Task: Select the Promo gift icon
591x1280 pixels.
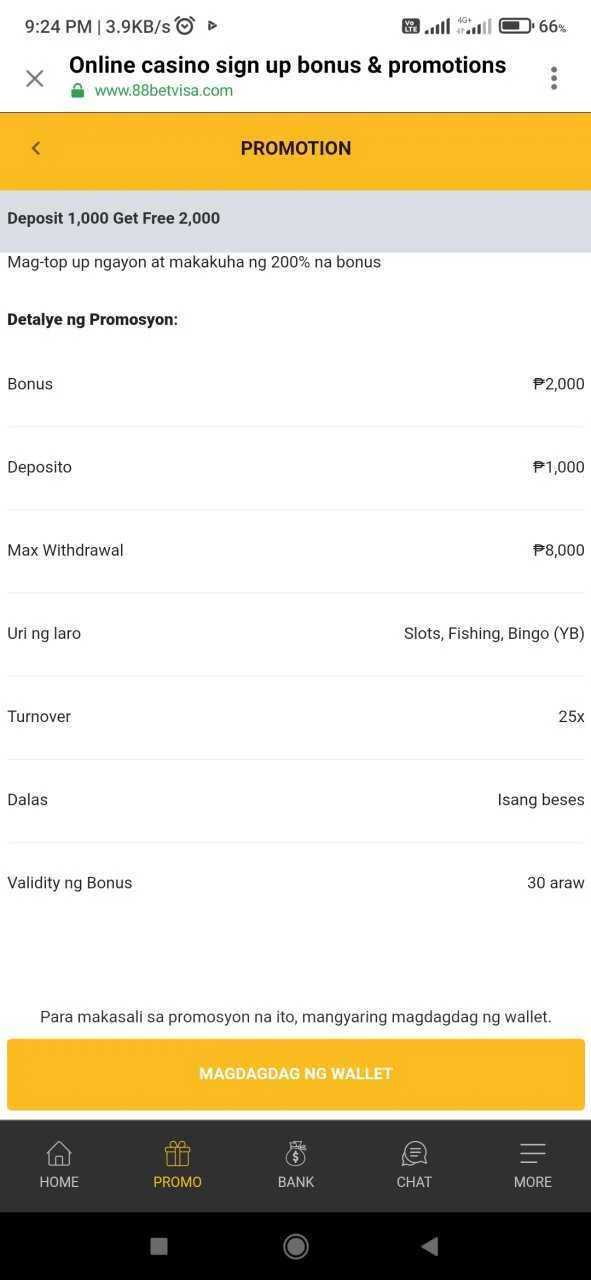Action: coord(178,1154)
